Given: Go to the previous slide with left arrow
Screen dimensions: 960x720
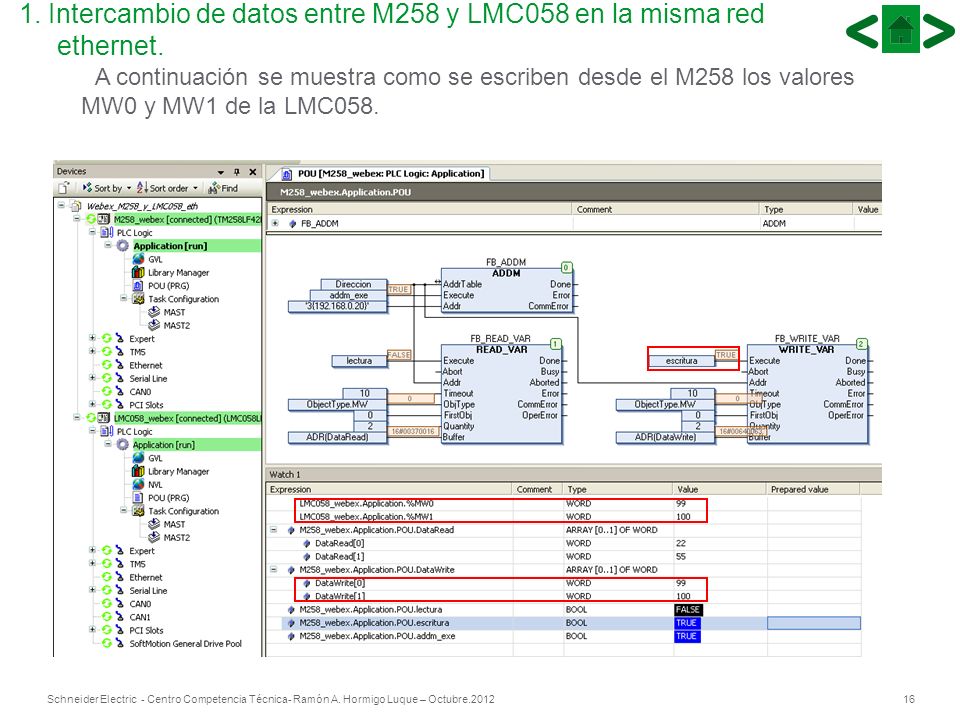Looking at the screenshot, I should (x=863, y=29).
